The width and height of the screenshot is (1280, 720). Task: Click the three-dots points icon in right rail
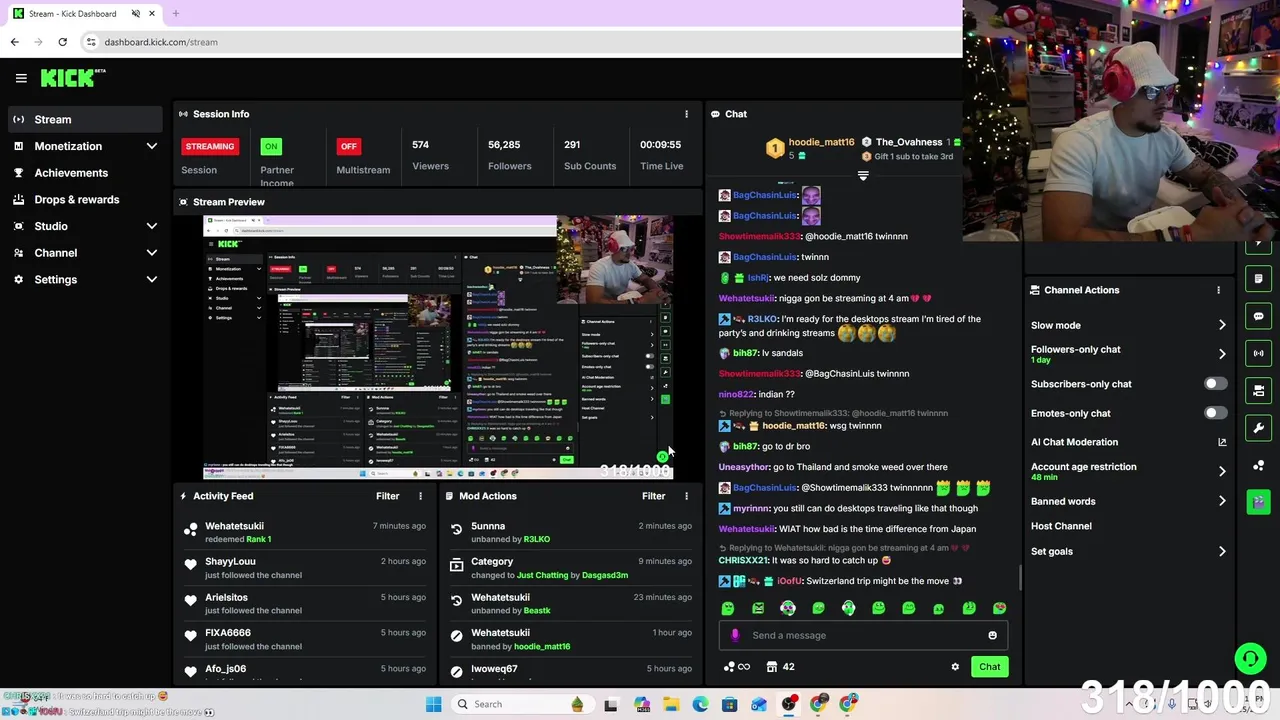(x=1258, y=465)
